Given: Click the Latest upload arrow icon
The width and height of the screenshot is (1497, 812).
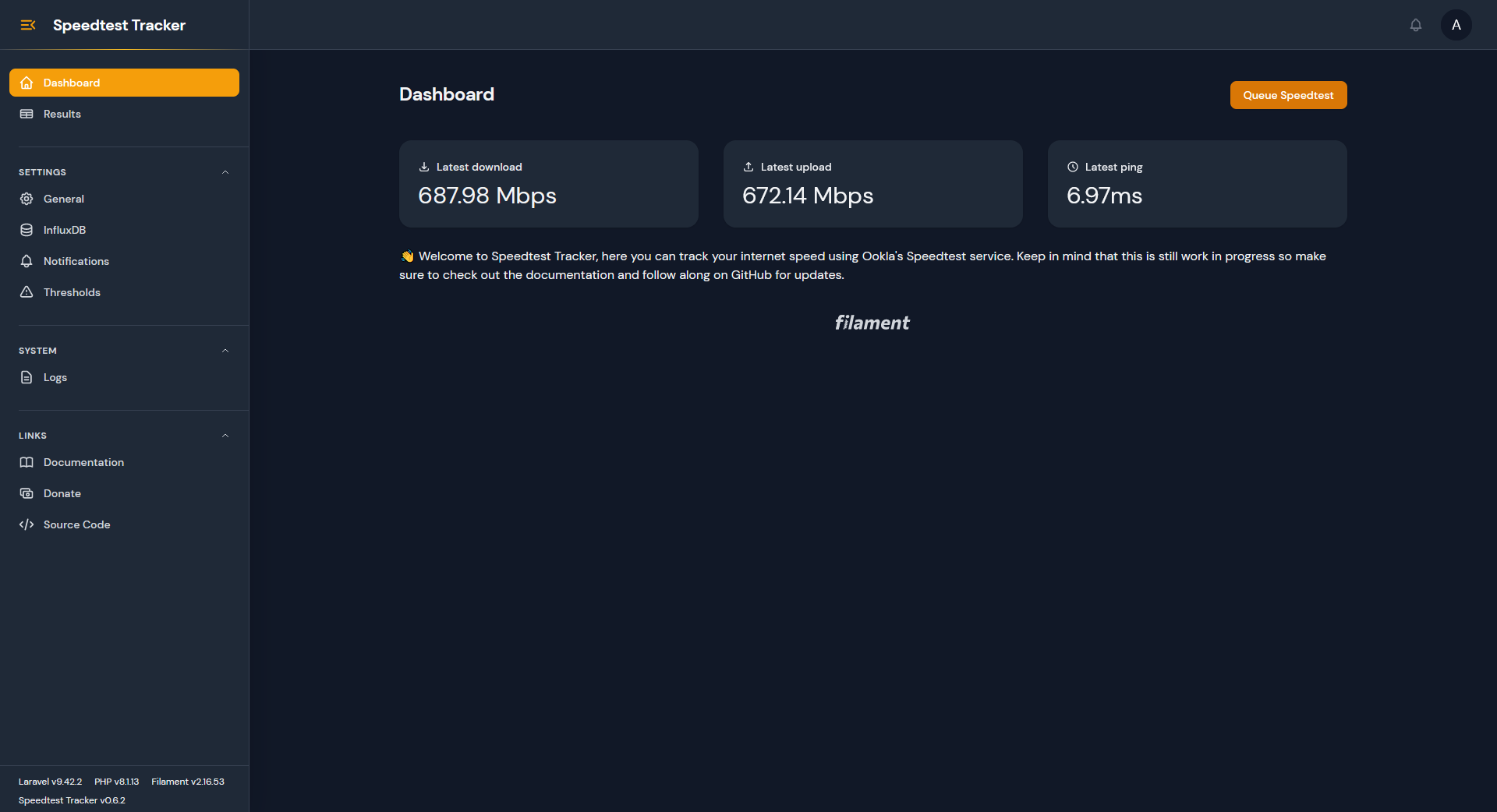Looking at the screenshot, I should tap(748, 167).
